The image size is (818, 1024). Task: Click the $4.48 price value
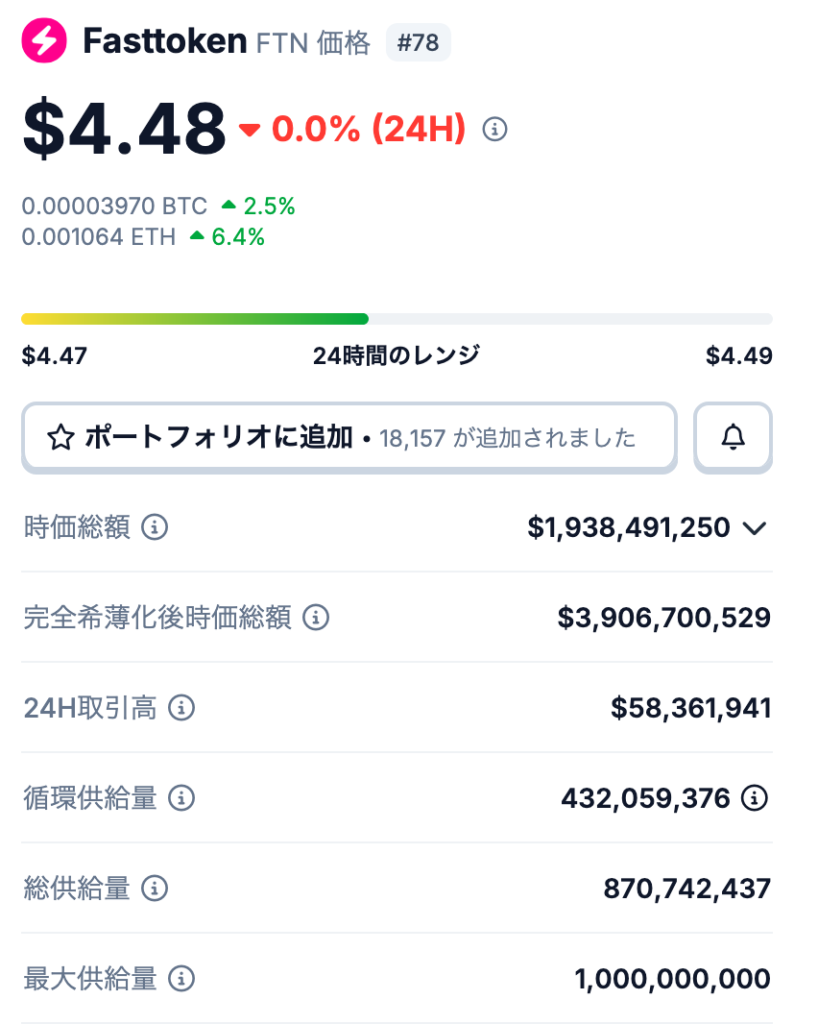pyautogui.click(x=125, y=129)
